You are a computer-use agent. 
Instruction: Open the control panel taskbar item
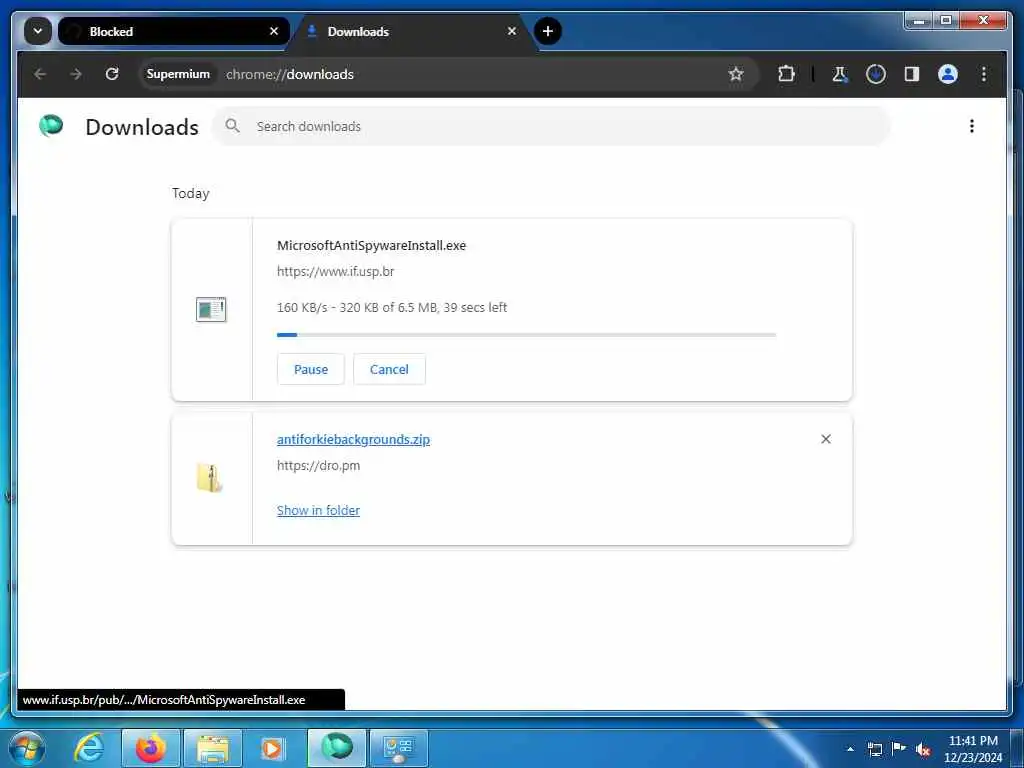(399, 748)
